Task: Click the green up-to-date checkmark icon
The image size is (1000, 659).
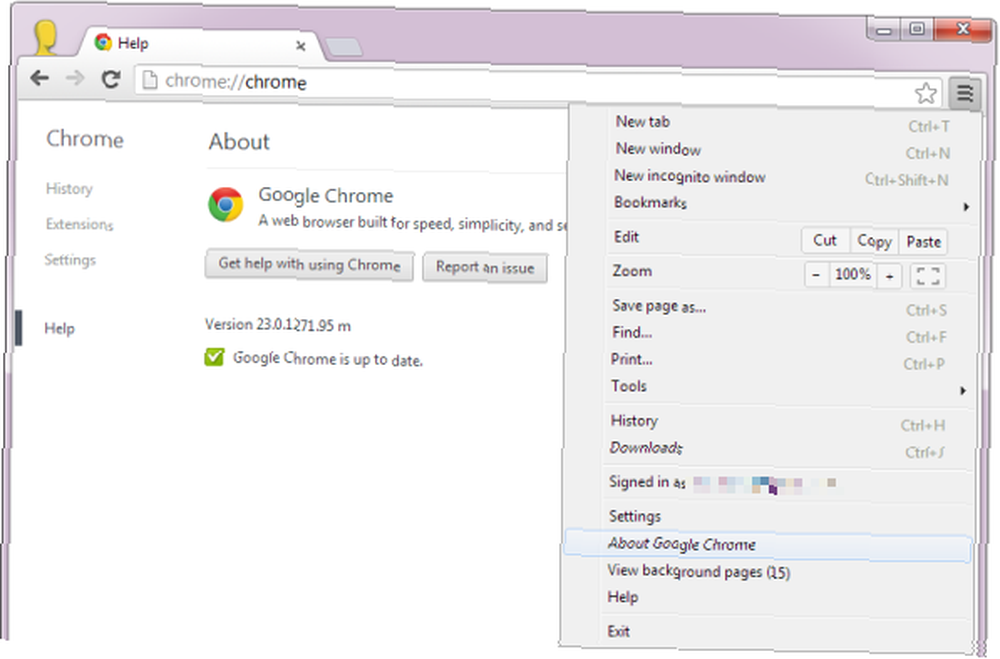Action: (214, 357)
